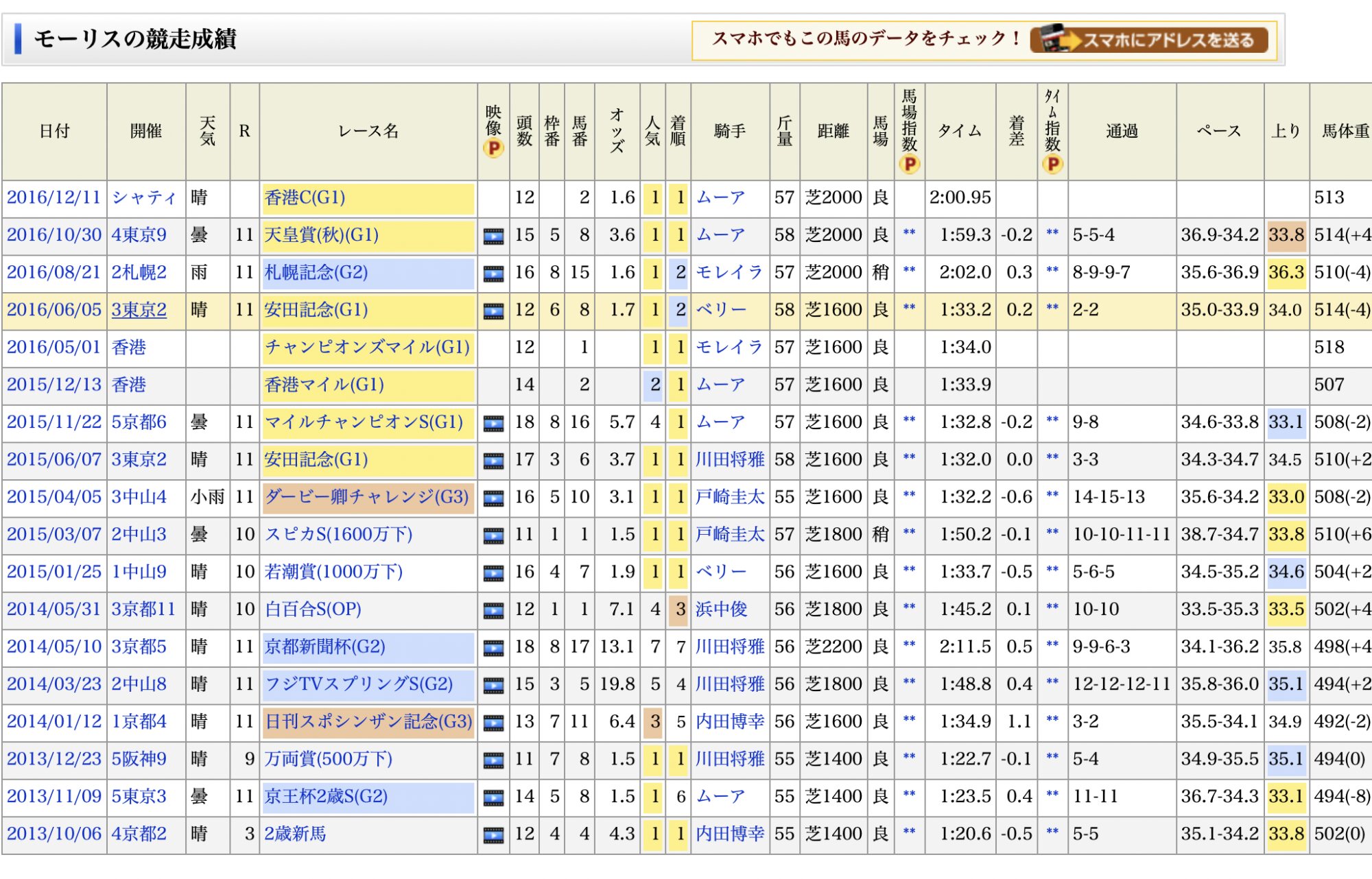Viewport: 1372px width, 879px height.
Task: Play video for 若潮賞 race
Action: click(493, 574)
